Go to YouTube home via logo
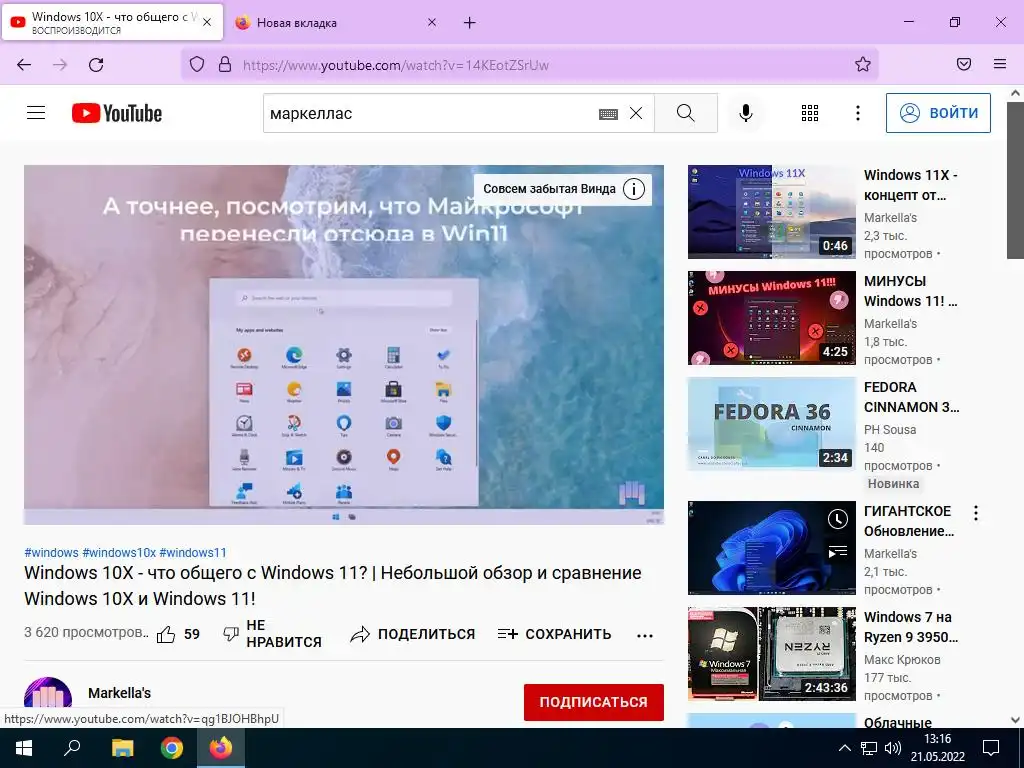 [x=117, y=113]
